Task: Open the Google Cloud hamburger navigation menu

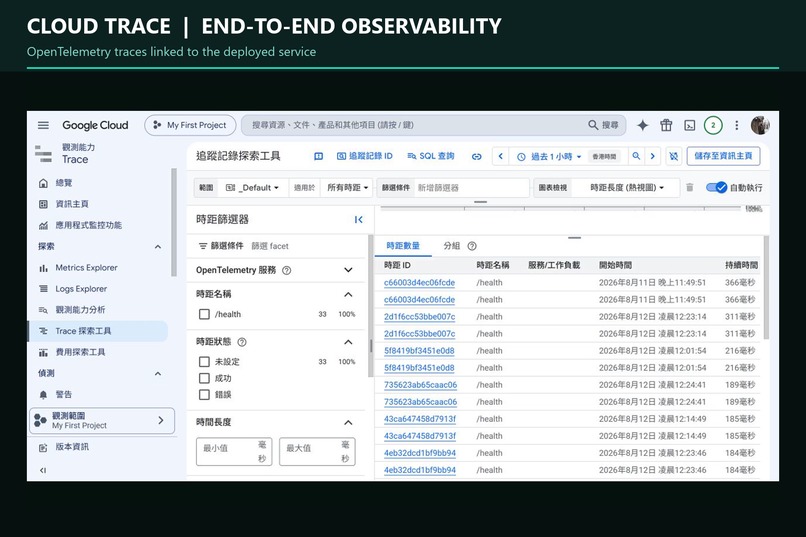Action: pos(43,125)
